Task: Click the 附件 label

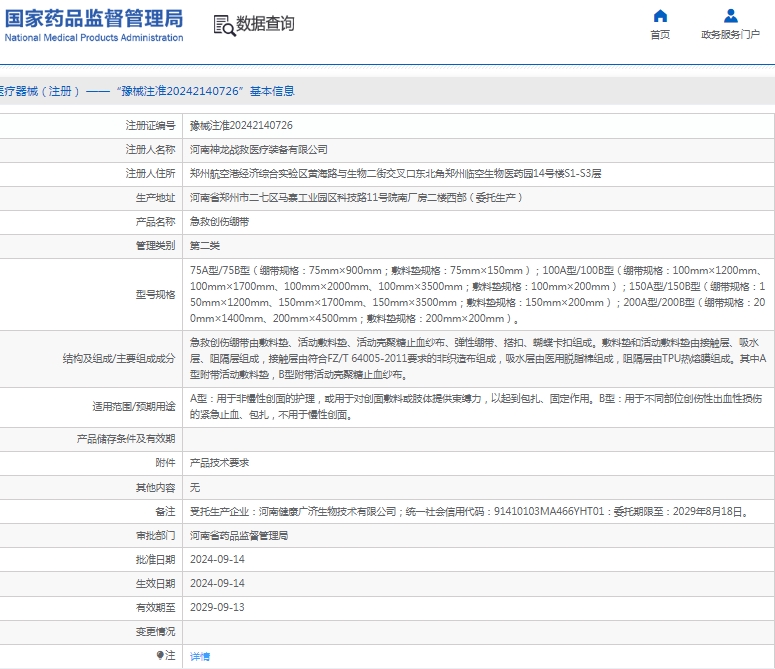Action: pyautogui.click(x=165, y=463)
